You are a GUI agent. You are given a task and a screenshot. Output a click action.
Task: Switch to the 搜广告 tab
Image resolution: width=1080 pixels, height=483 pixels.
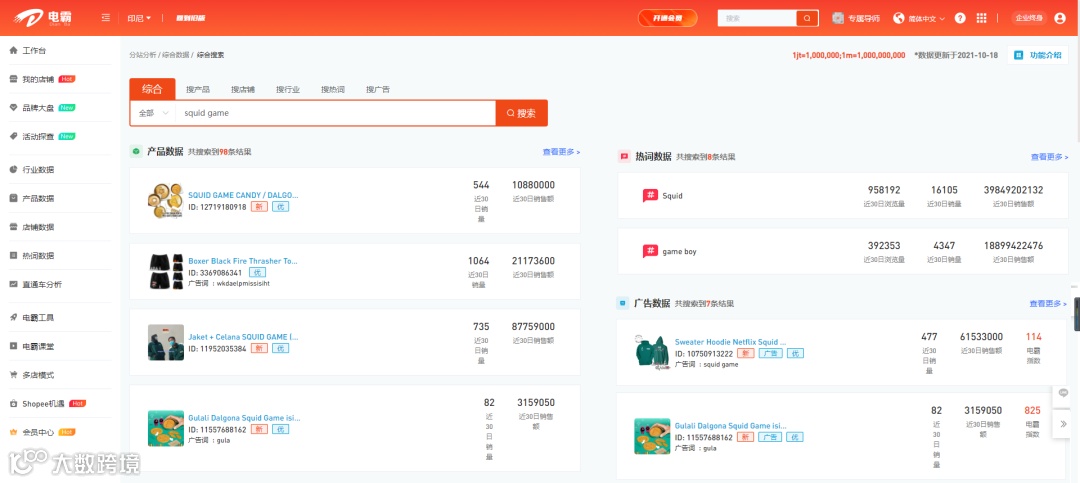point(378,90)
